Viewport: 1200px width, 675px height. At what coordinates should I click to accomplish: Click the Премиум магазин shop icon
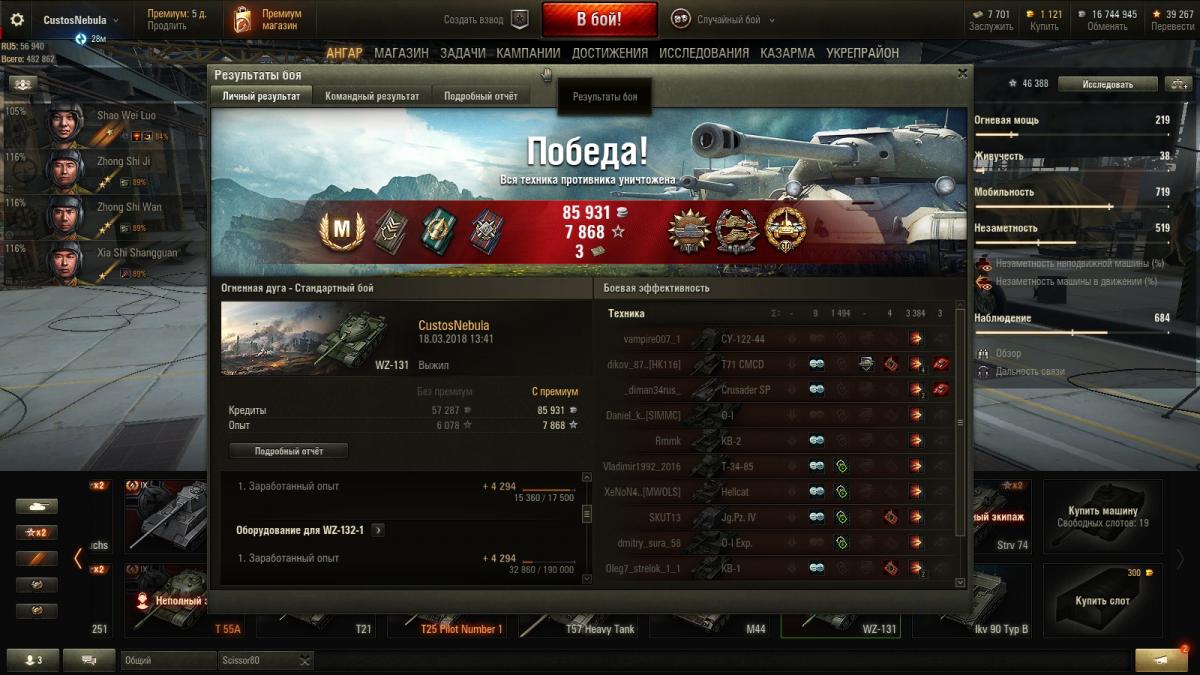[x=241, y=20]
